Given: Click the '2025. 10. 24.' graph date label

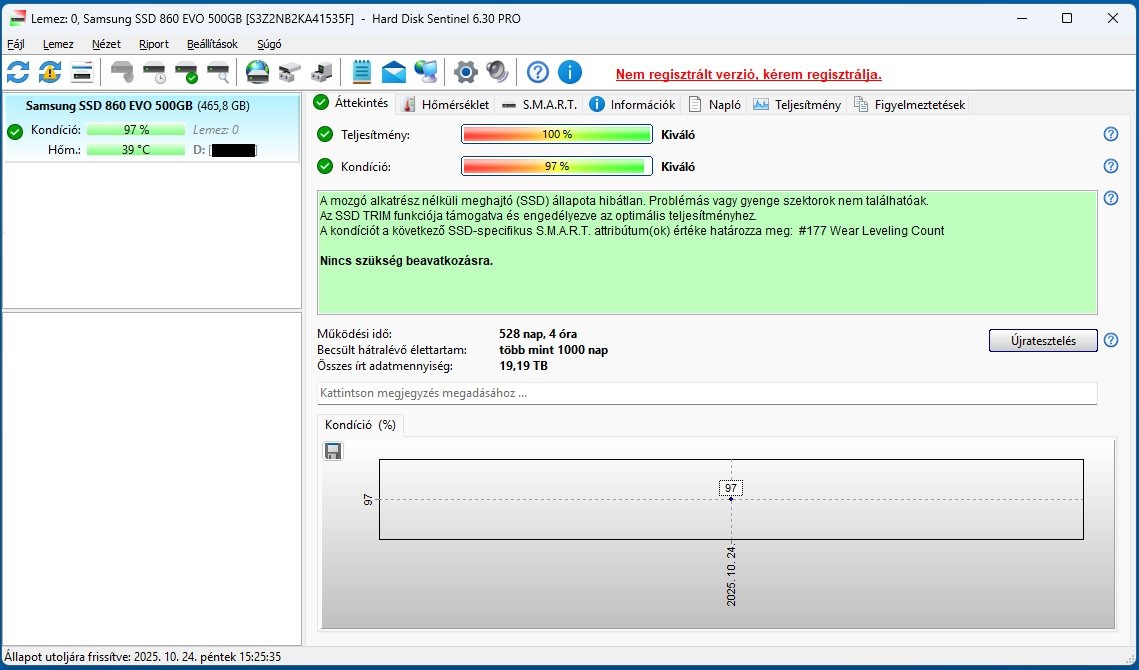Looking at the screenshot, I should coord(731,575).
